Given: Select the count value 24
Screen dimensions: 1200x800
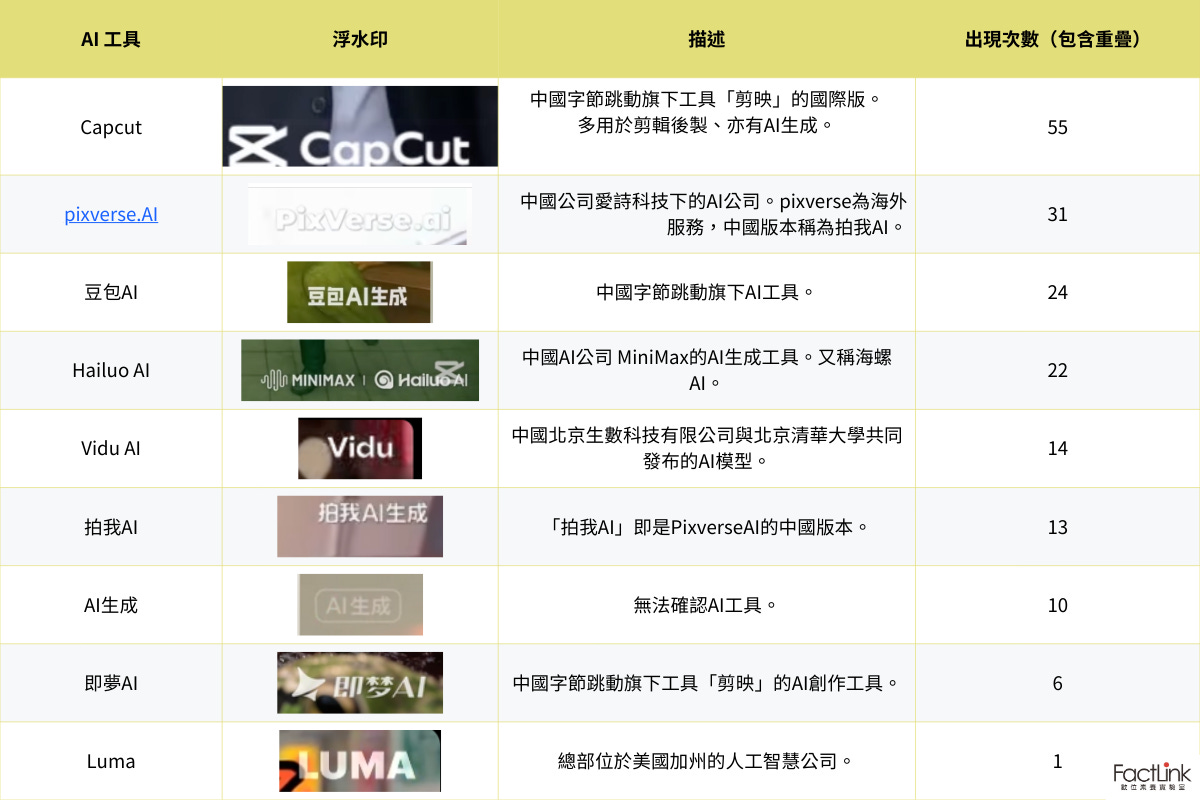Looking at the screenshot, I should pos(1057,292).
